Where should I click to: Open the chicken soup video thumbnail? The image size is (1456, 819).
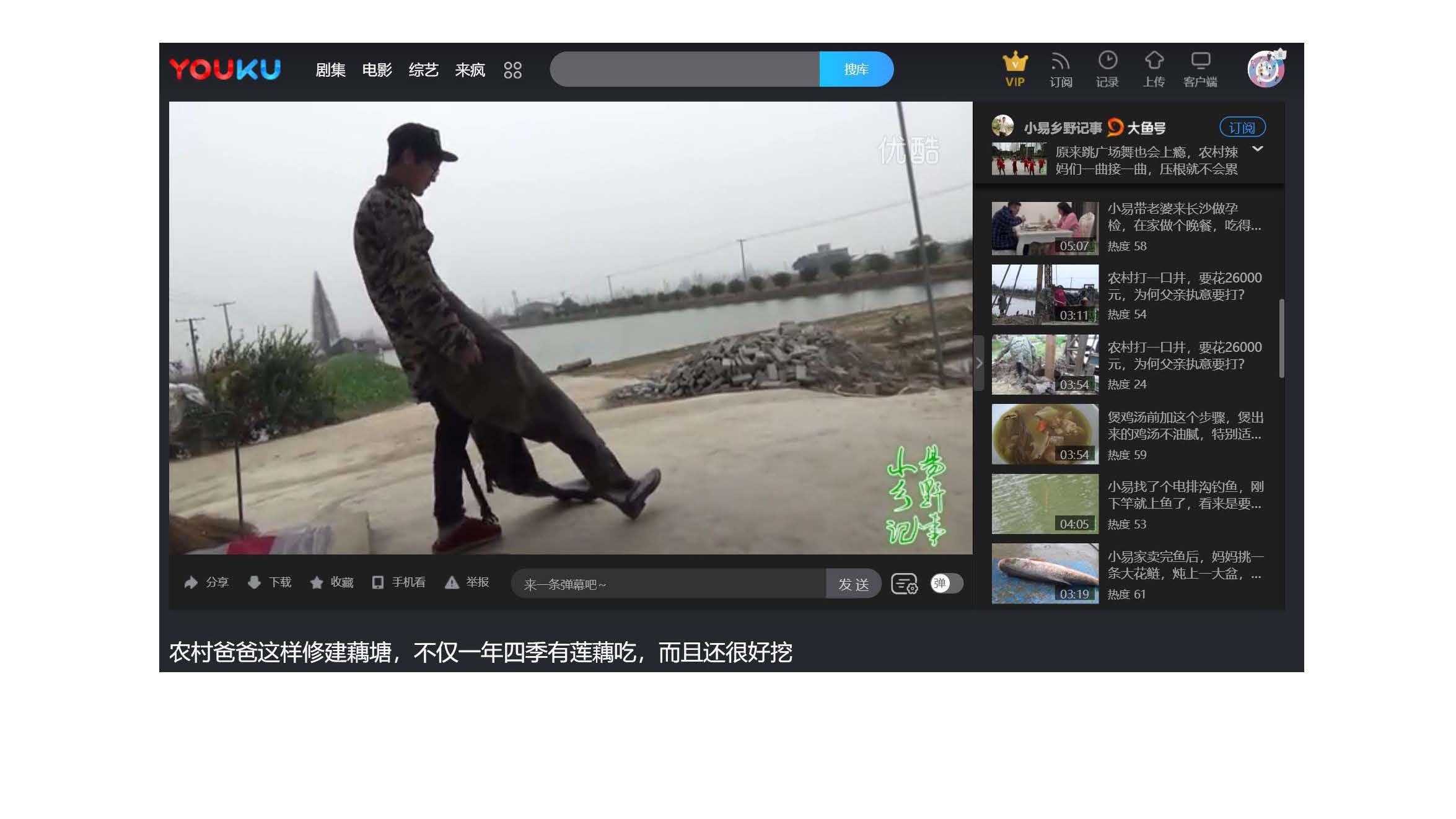(1045, 434)
